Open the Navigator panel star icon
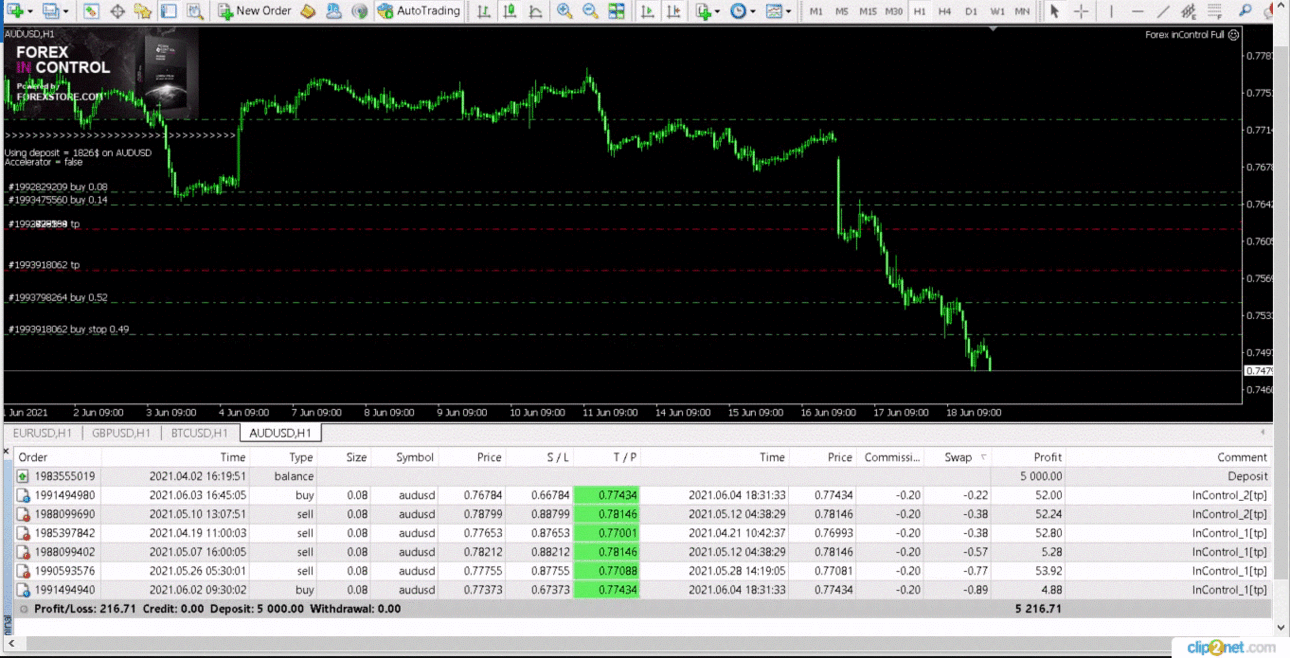Image resolution: width=1290 pixels, height=658 pixels. 143,11
